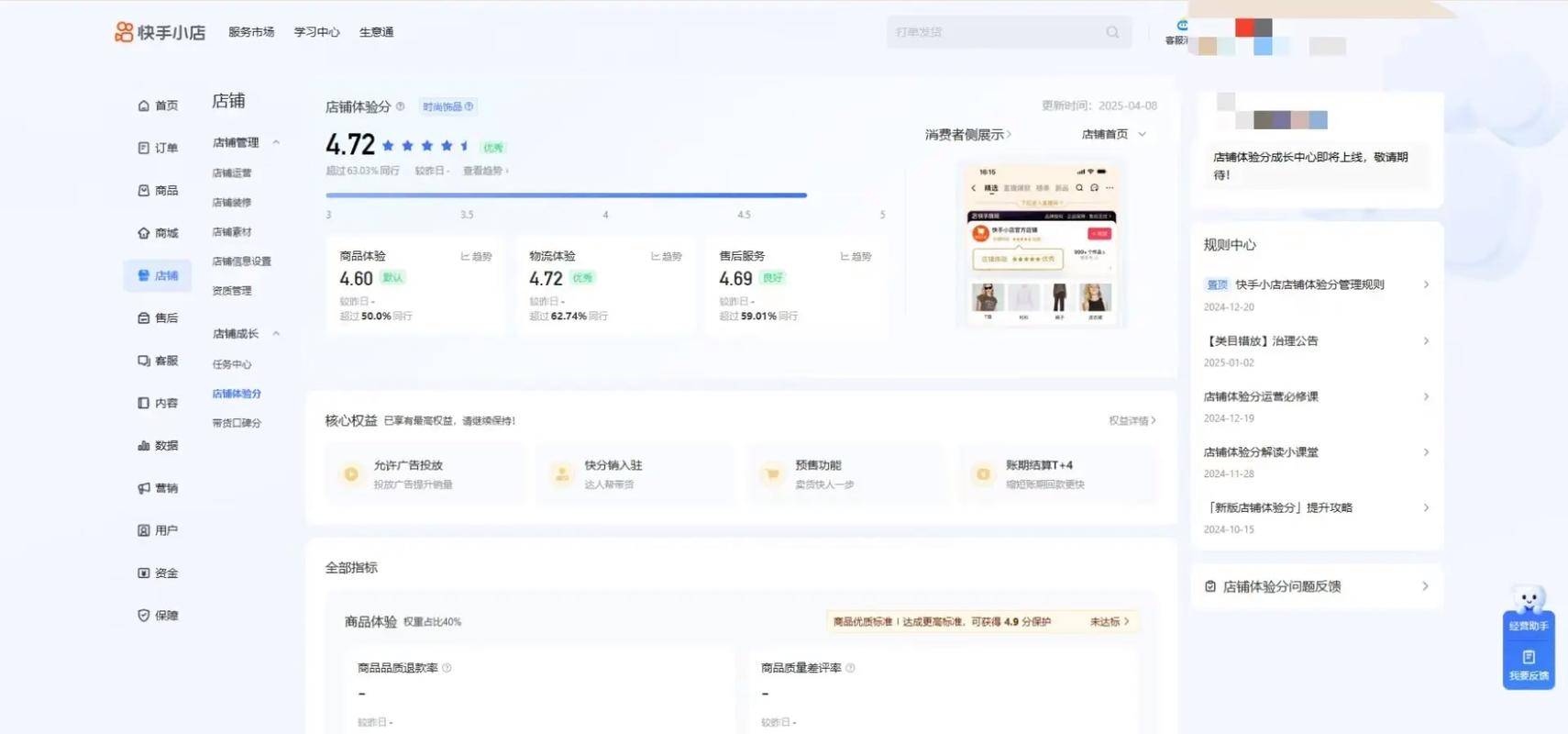The image size is (1568, 734).
Task: Open the 店铺首页 dropdown
Action: pyautogui.click(x=1113, y=135)
